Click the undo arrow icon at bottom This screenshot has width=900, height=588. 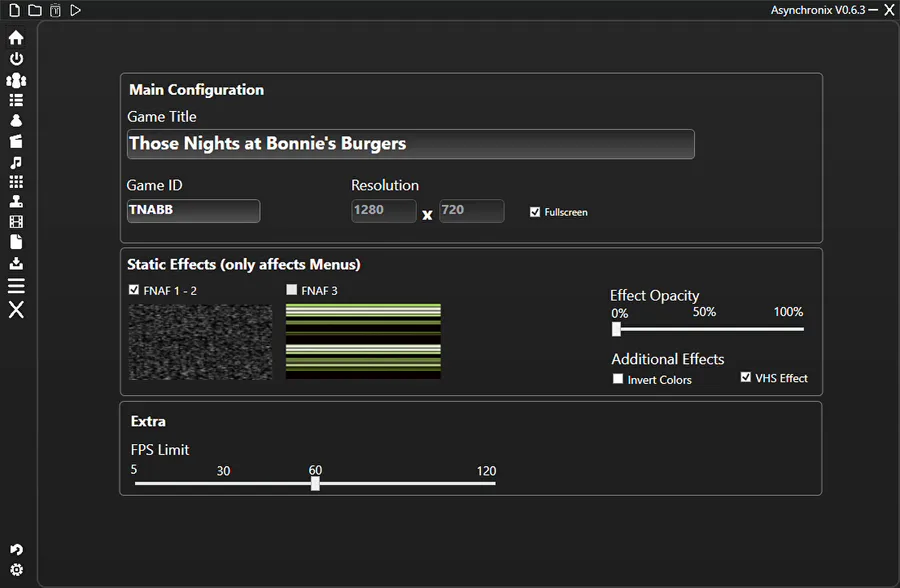click(16, 550)
